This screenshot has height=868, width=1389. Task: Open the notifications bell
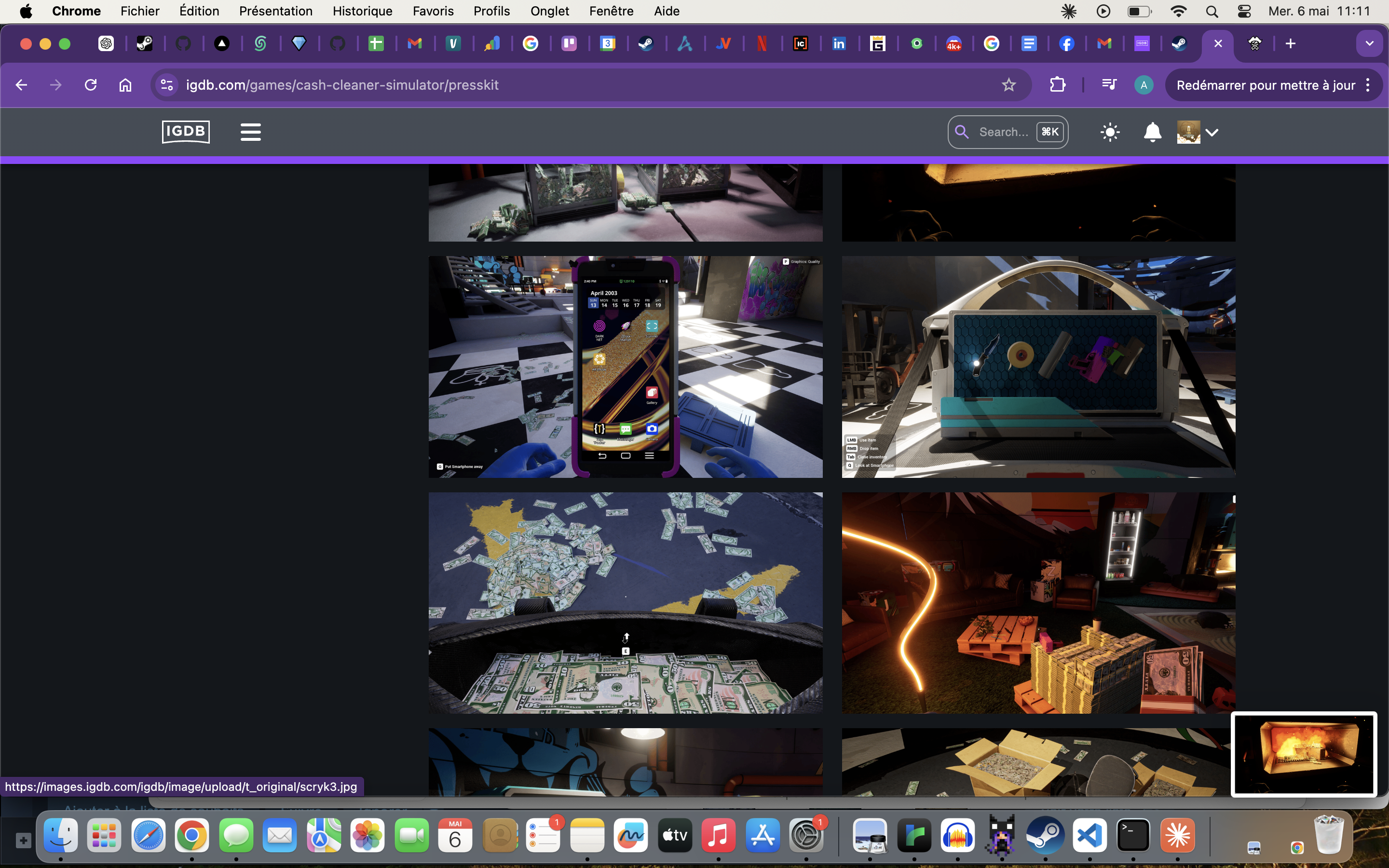(1152, 132)
